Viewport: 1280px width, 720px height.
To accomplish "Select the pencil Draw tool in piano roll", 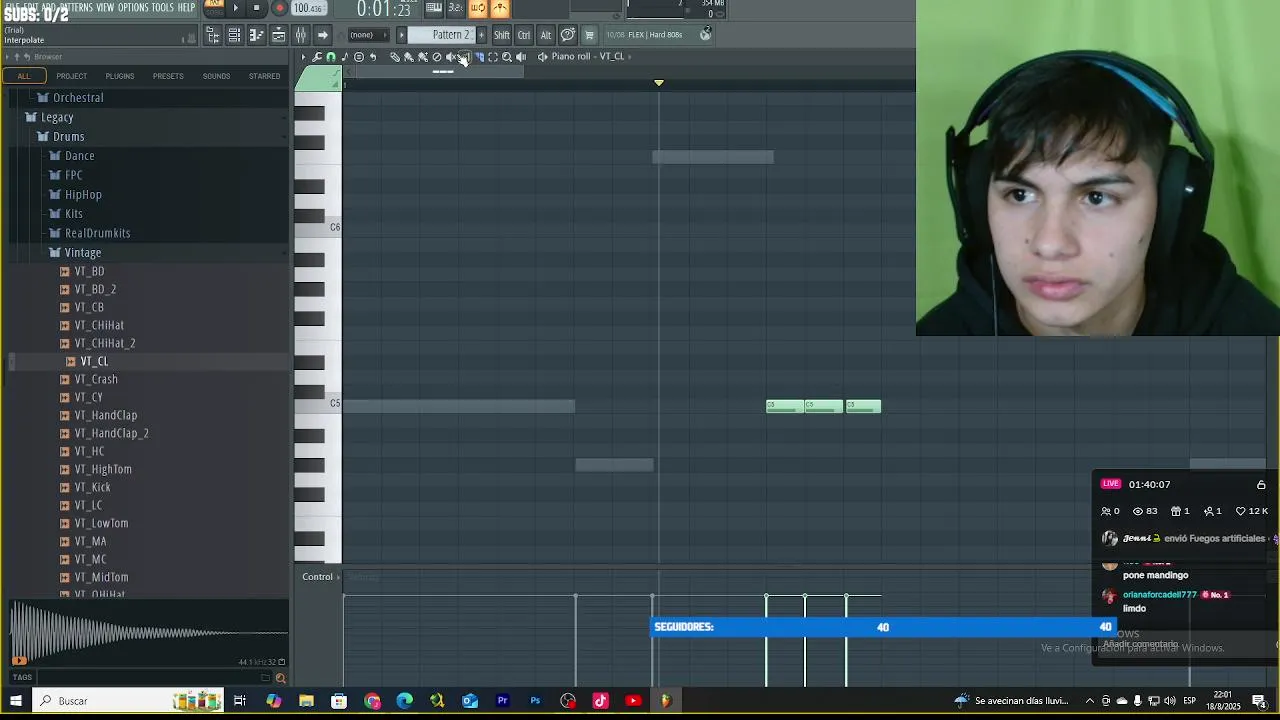I will (395, 57).
